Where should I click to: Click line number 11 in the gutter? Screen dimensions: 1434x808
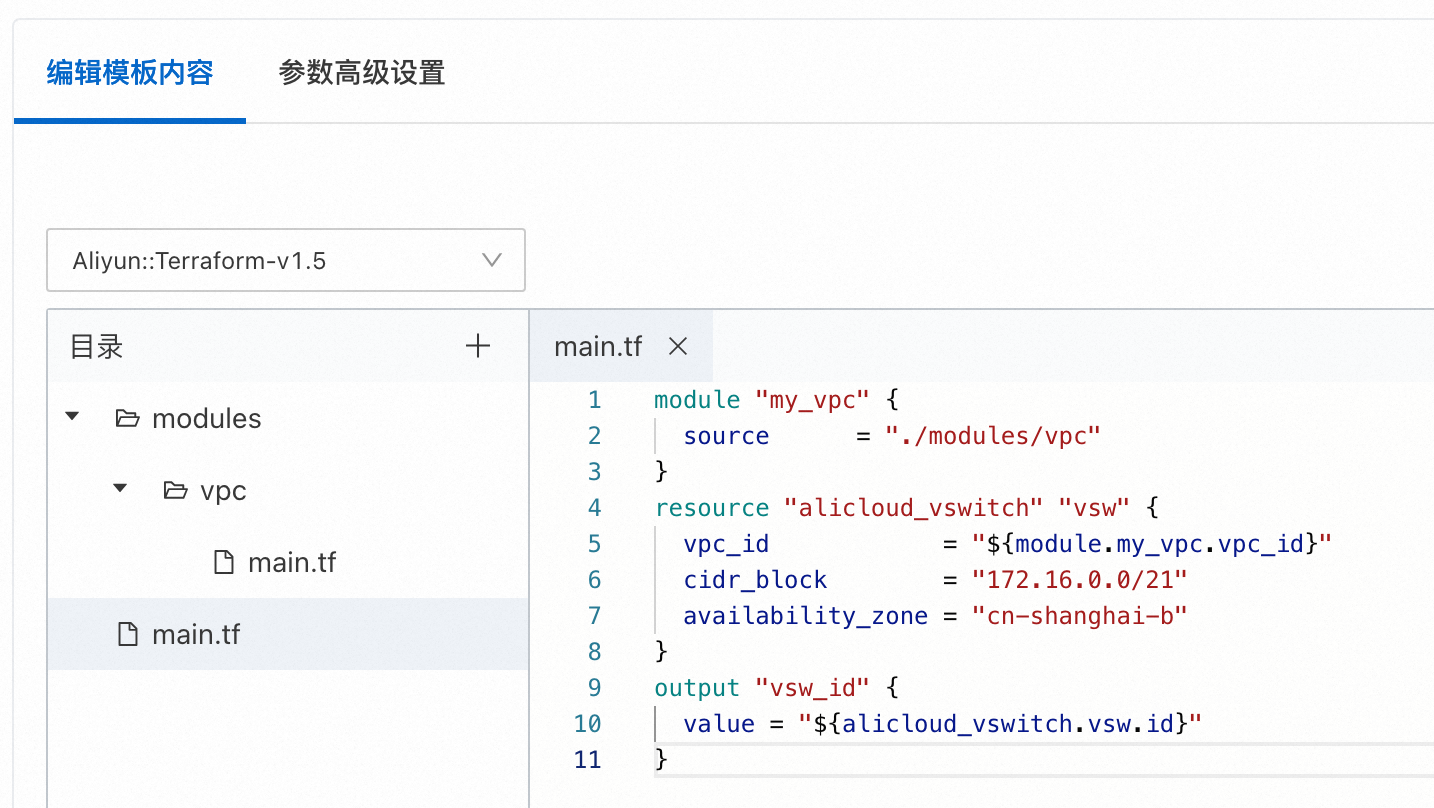tap(588, 760)
